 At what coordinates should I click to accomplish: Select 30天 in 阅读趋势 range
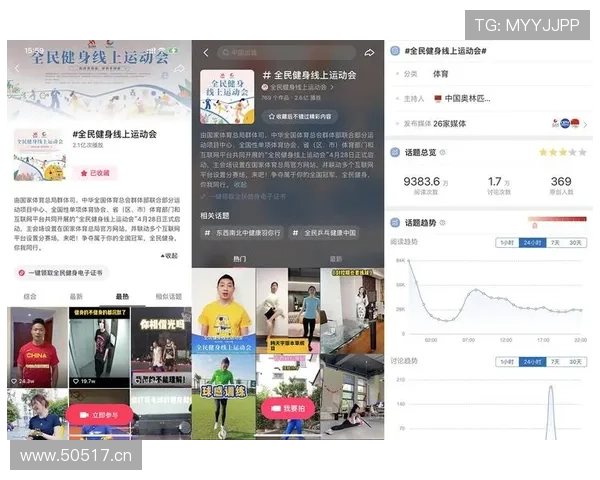[x=575, y=243]
